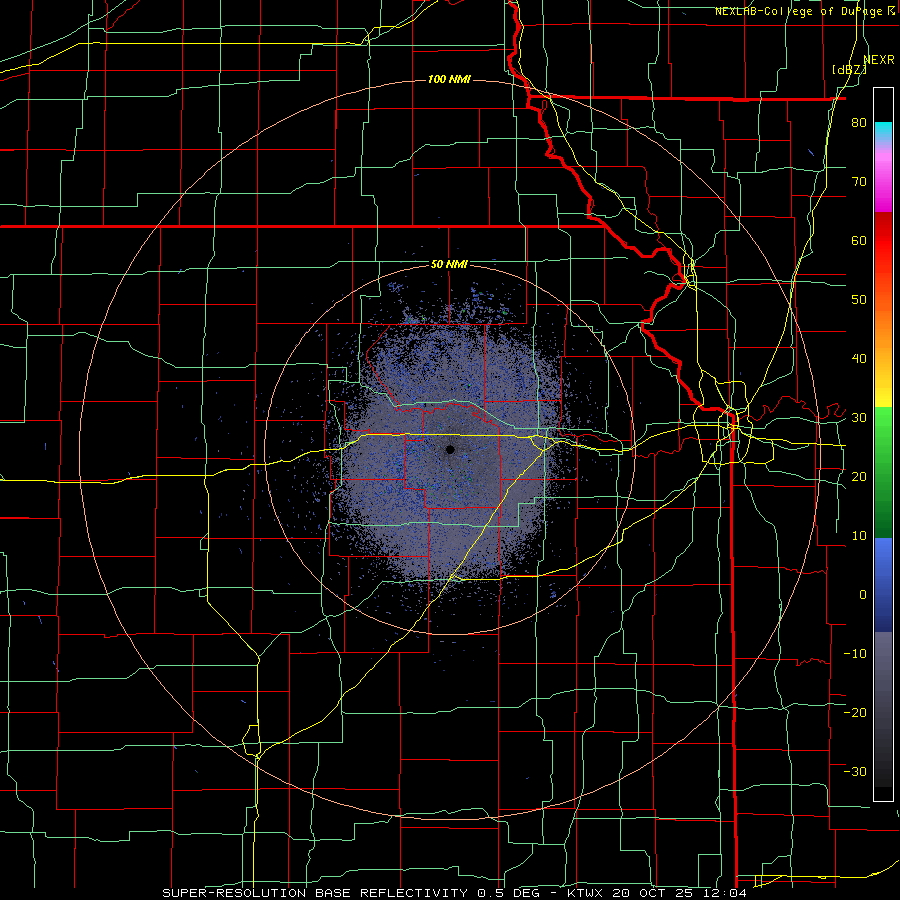Click the green section of color scale
The image size is (900, 900).
(x=883, y=472)
